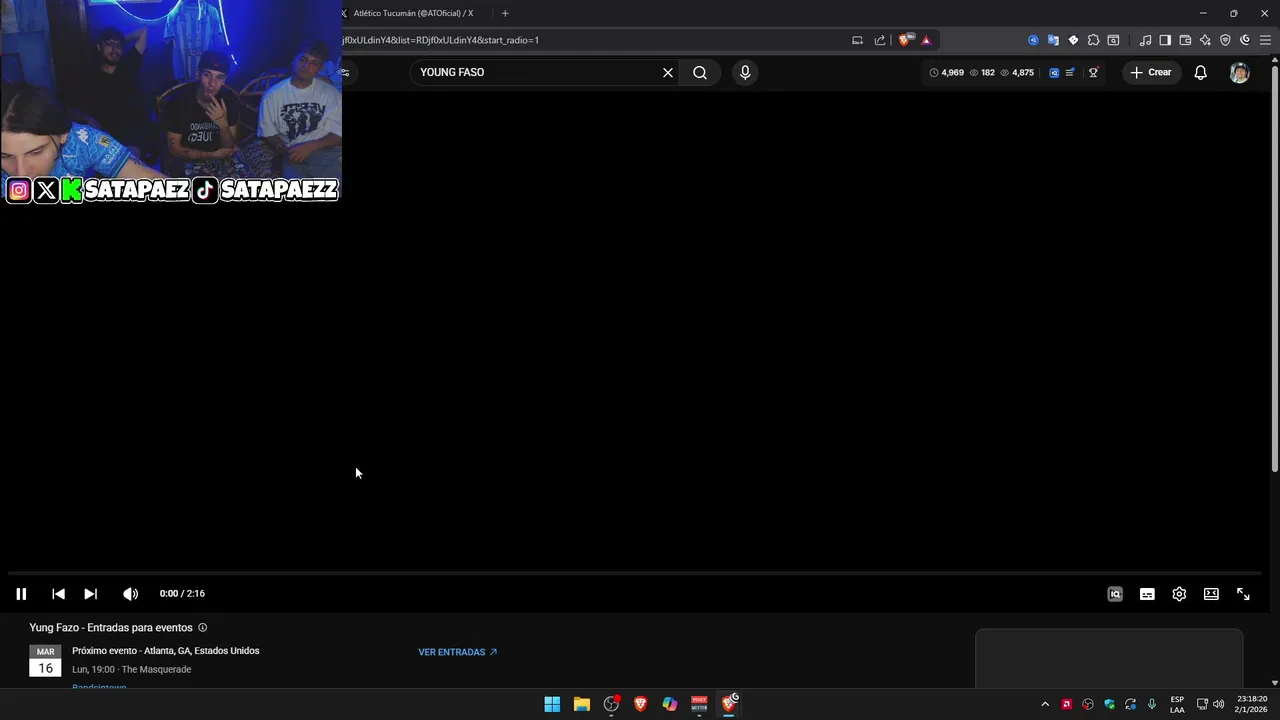This screenshot has height=720, width=1280.
Task: Click the vidIQ list icon near stats
Action: pos(1070,72)
